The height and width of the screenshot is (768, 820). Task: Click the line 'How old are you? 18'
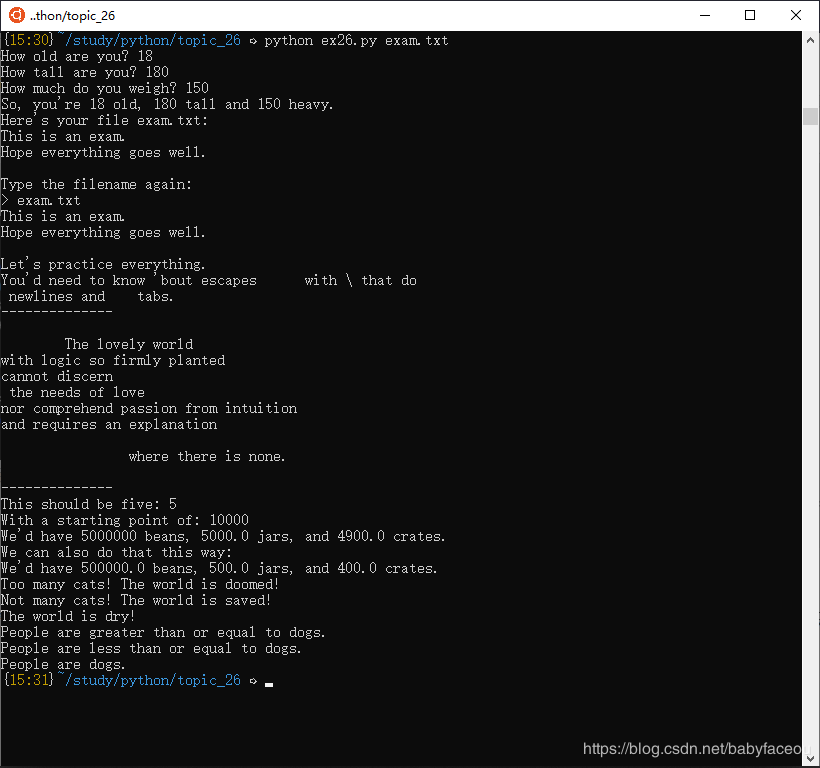(77, 56)
